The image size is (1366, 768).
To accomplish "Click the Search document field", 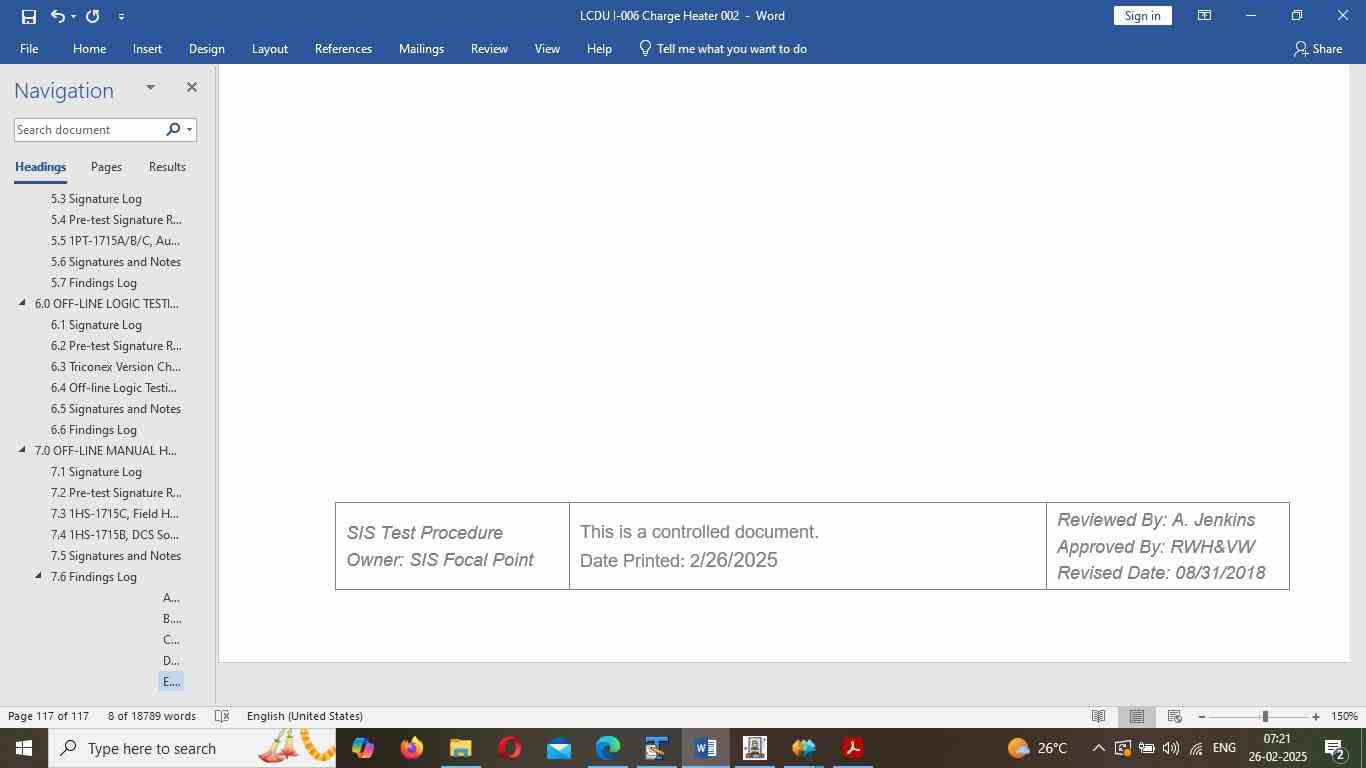I will (88, 130).
